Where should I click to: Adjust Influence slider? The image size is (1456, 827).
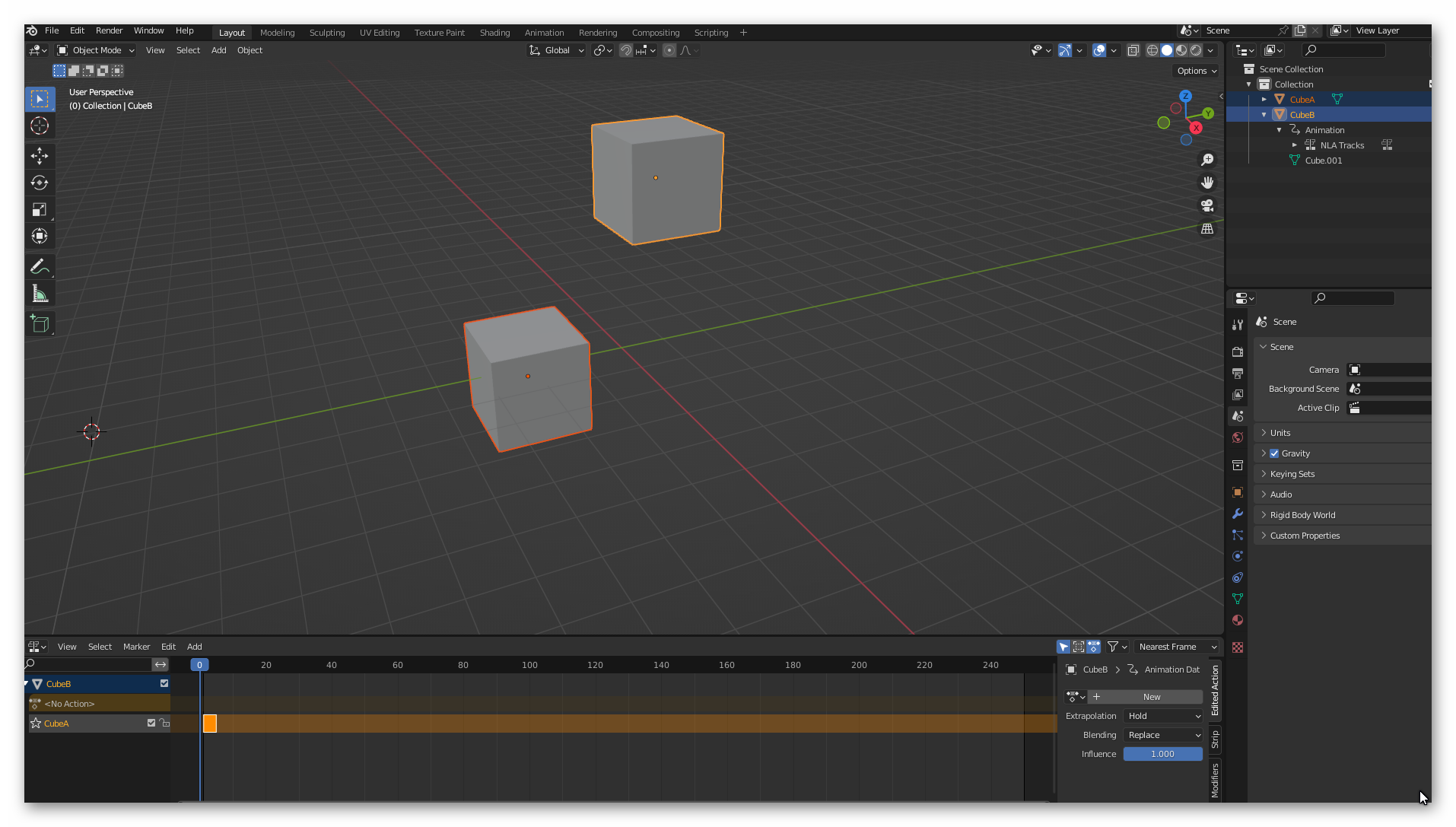(1163, 754)
